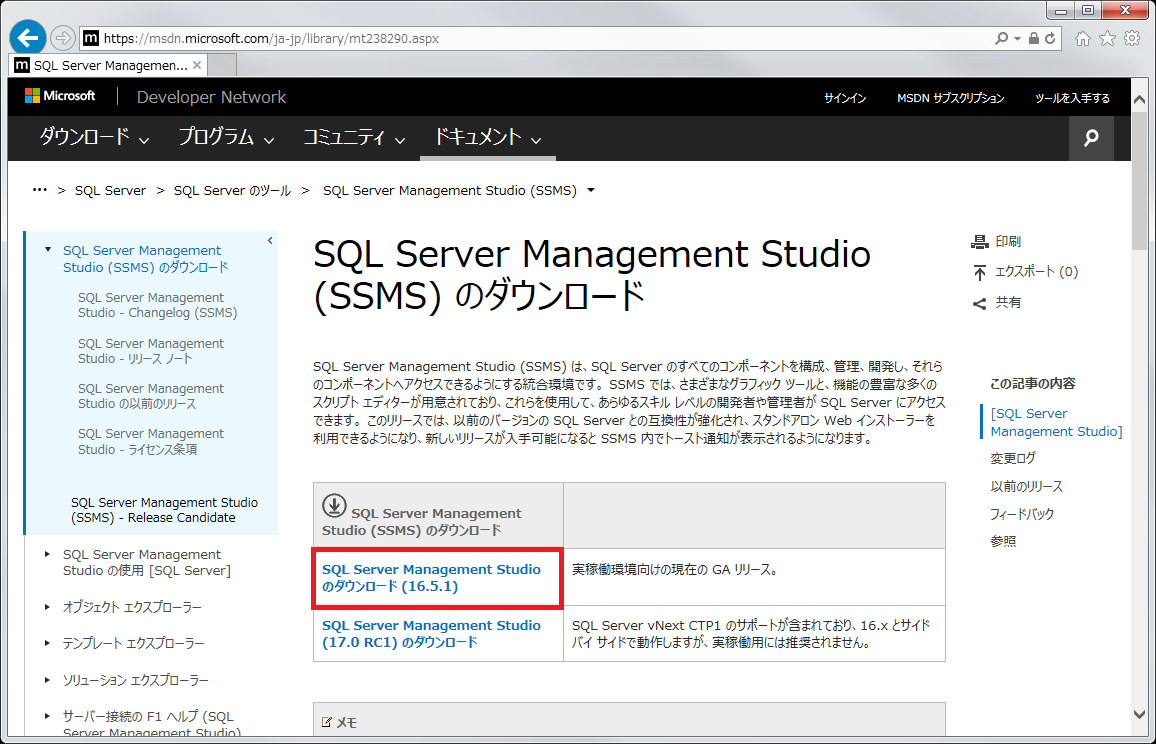This screenshot has height=744, width=1156.
Task: Click the サインイン link
Action: [x=845, y=98]
